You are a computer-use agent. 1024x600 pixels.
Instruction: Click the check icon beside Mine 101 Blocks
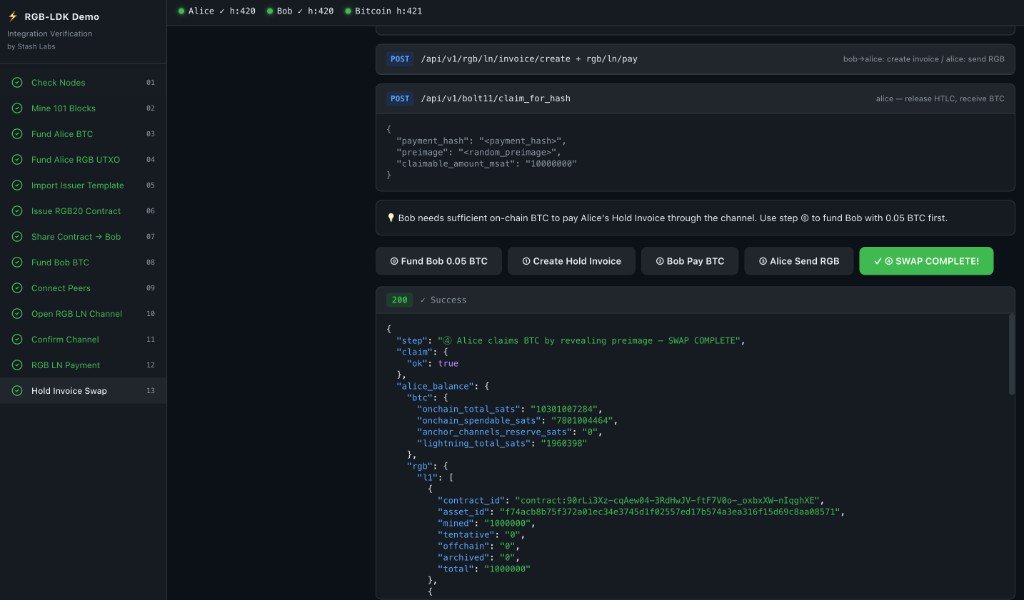tap(17, 108)
